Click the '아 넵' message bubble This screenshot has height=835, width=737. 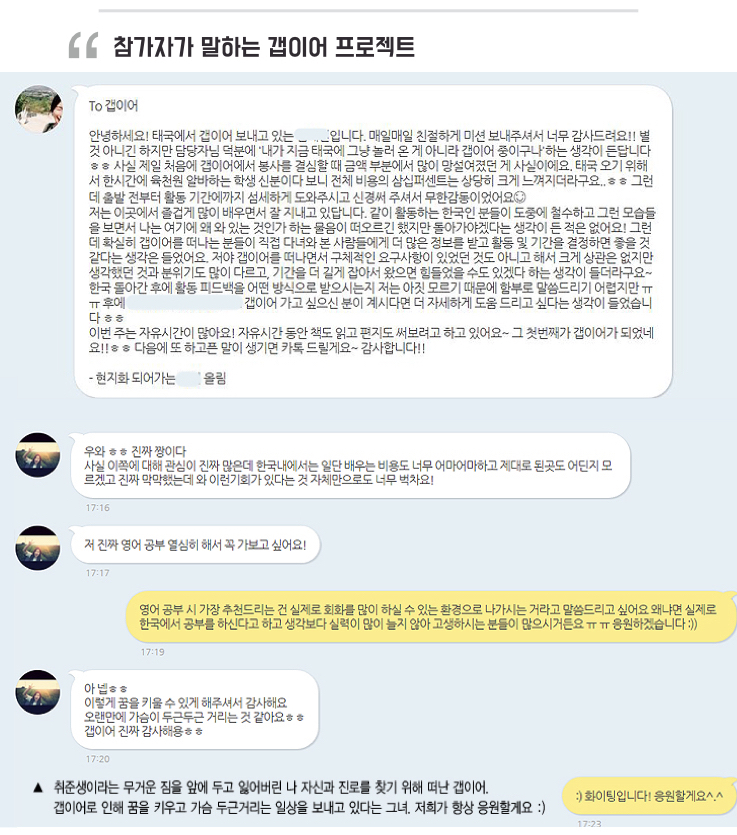click(x=194, y=710)
